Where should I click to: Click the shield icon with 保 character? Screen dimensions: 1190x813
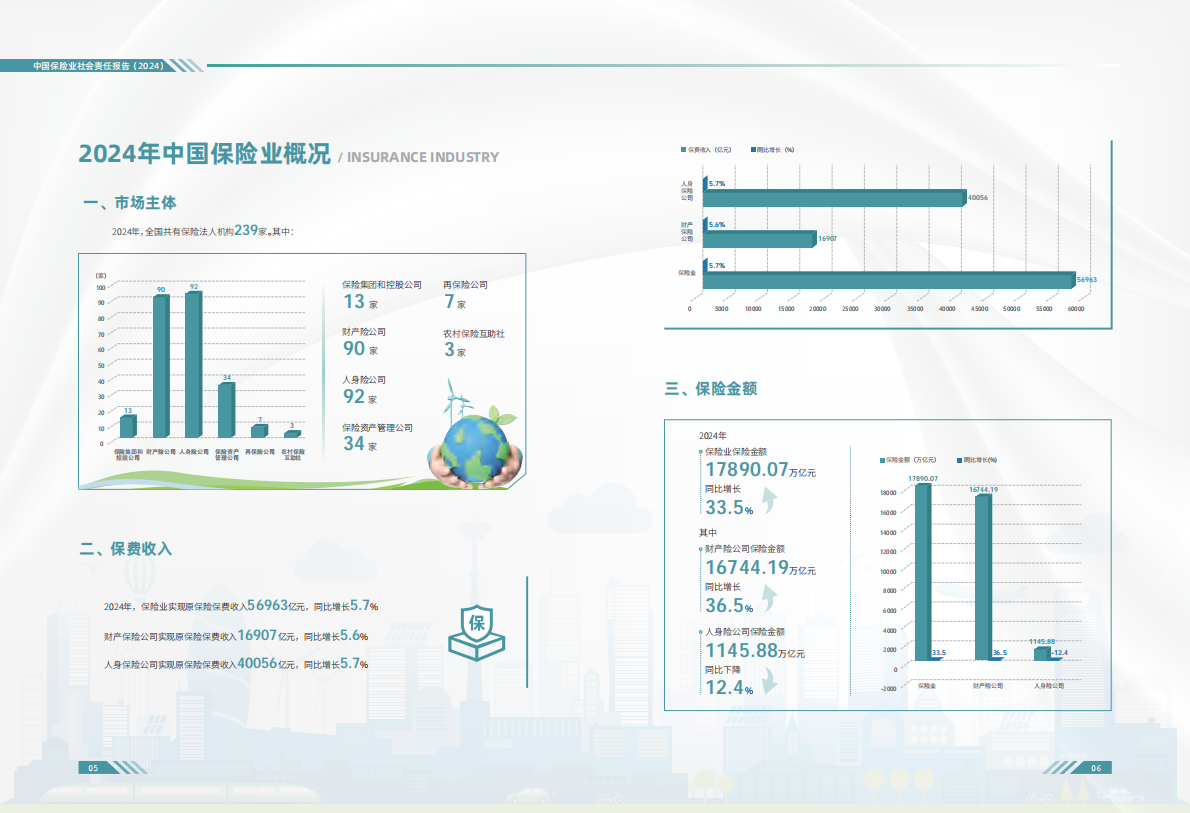click(476, 632)
